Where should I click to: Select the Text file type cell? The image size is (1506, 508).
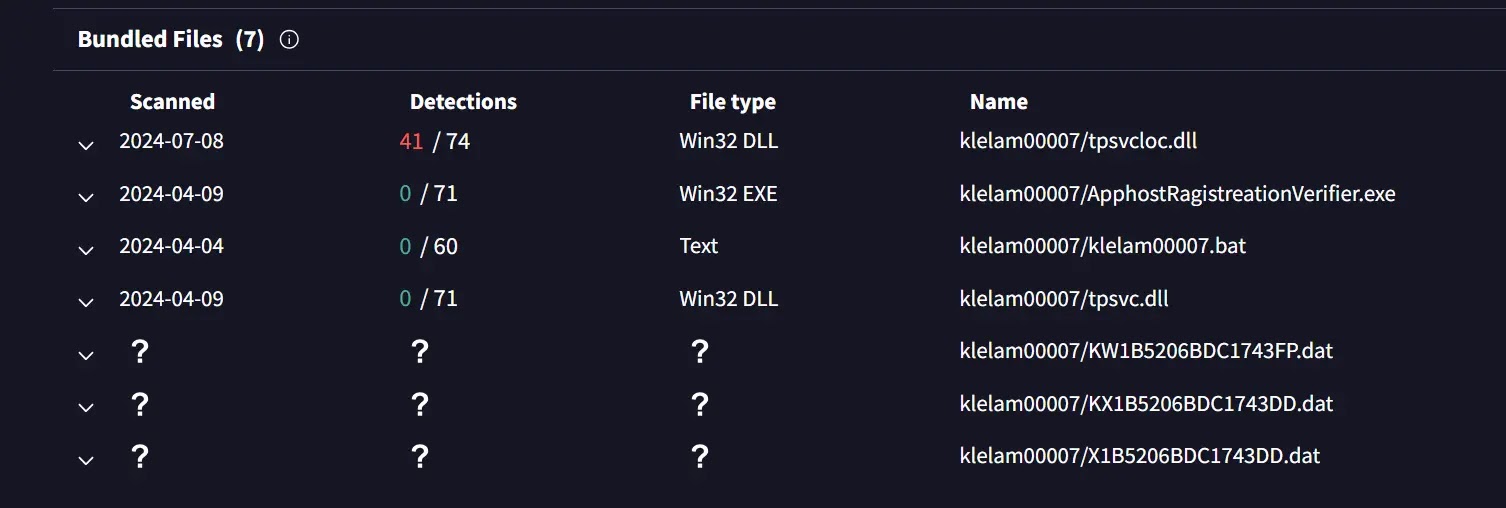click(x=699, y=246)
